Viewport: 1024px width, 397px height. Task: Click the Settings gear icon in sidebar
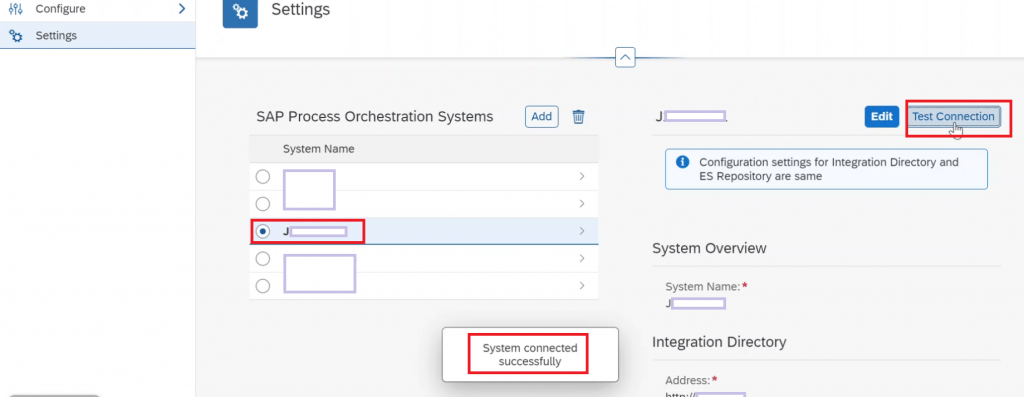[x=16, y=35]
